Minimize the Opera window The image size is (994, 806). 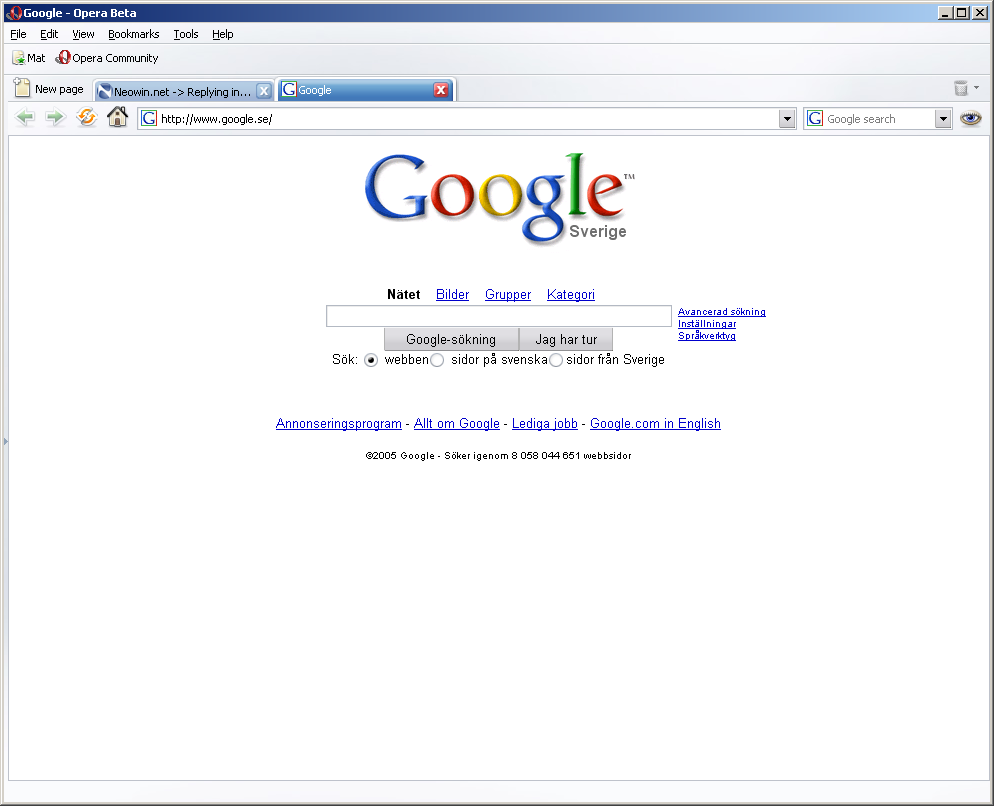click(x=945, y=13)
